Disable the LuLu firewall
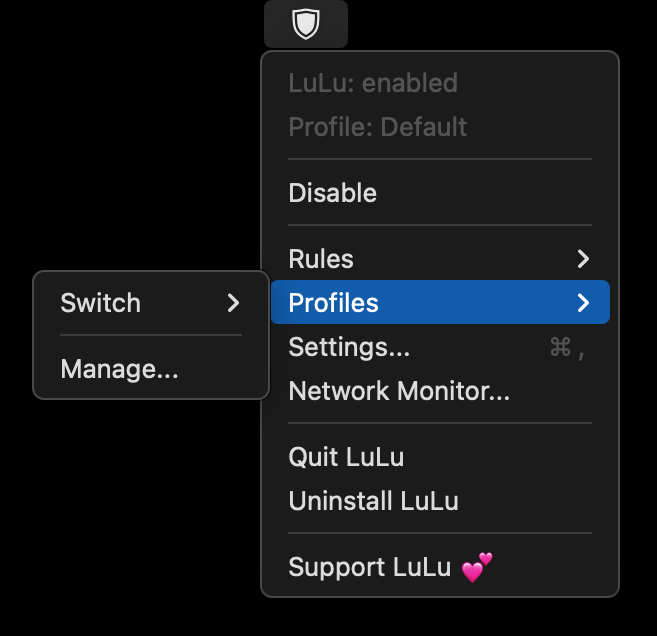Viewport: 657px width, 636px height. tap(440, 193)
